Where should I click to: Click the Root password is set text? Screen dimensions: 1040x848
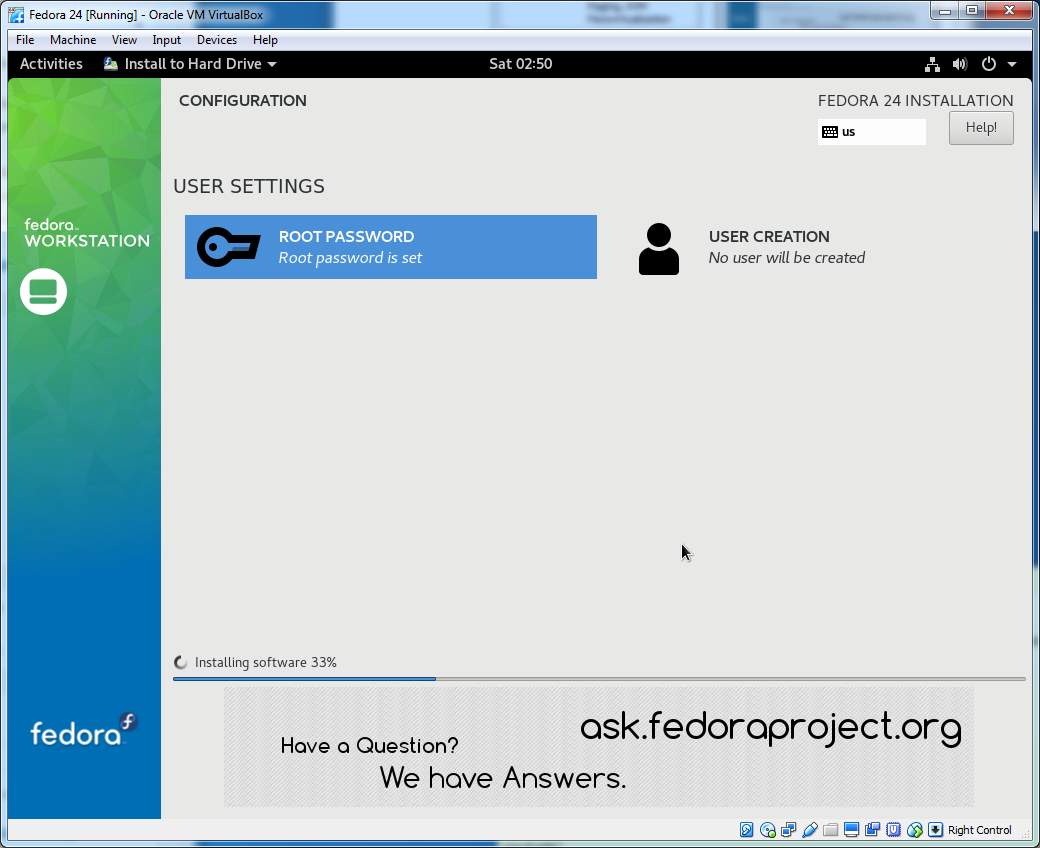click(350, 258)
